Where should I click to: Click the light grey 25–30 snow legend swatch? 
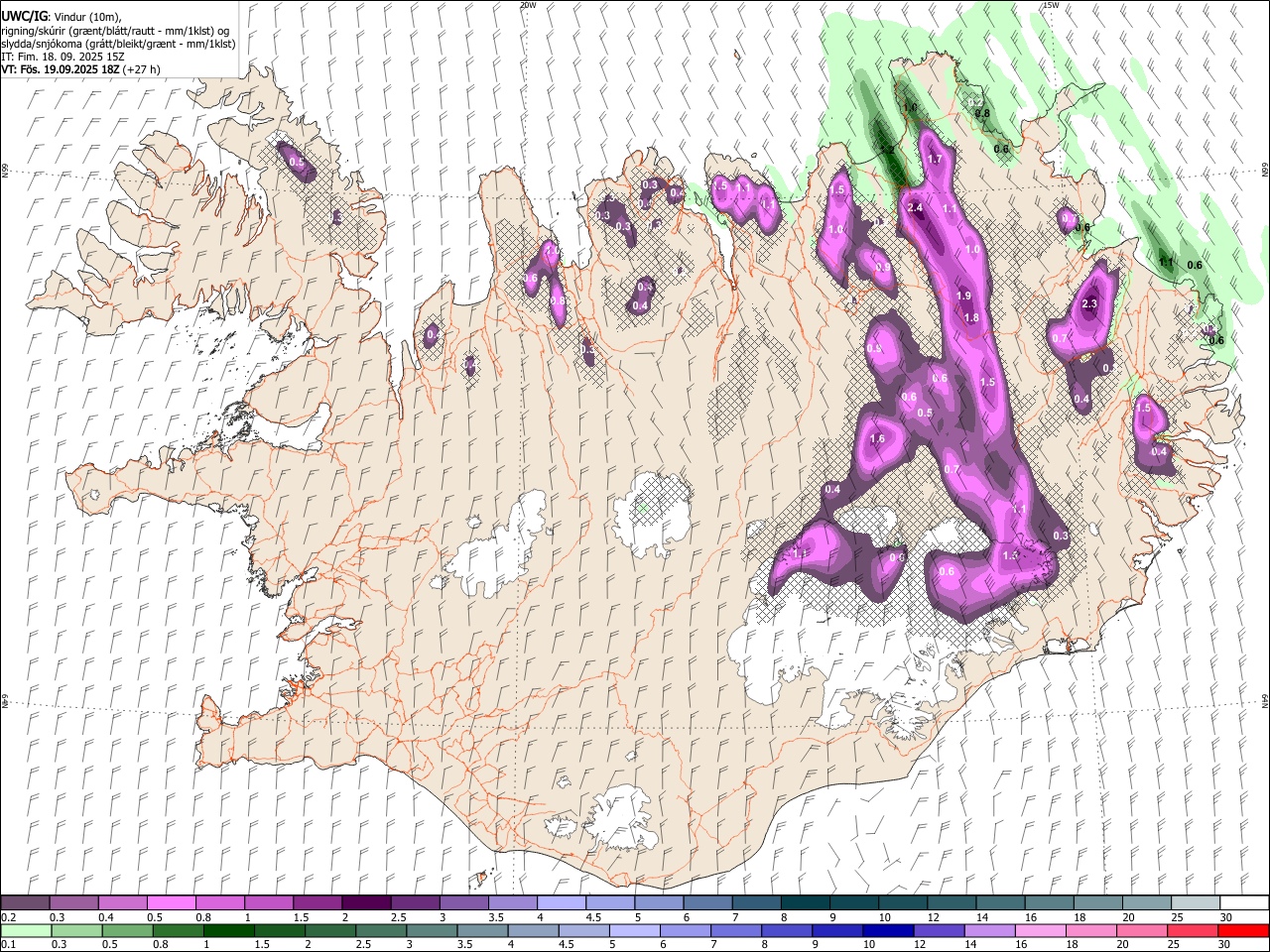pyautogui.click(x=1194, y=903)
